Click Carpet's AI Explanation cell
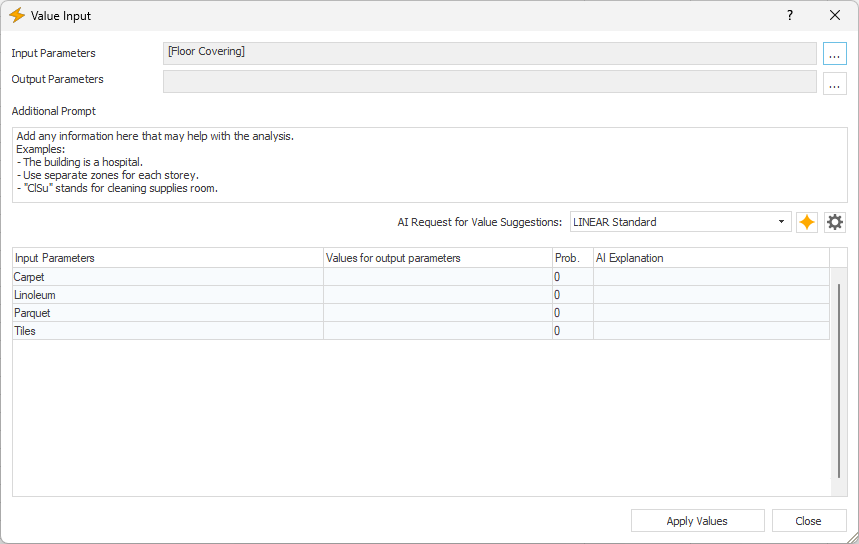This screenshot has height=544, width=859. coord(711,277)
